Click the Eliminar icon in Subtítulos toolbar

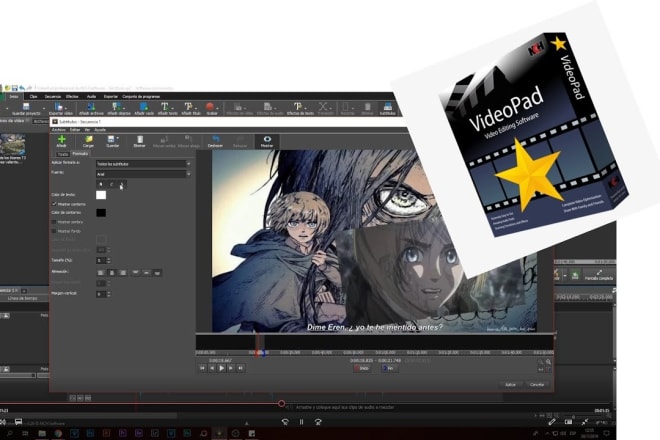point(140,140)
